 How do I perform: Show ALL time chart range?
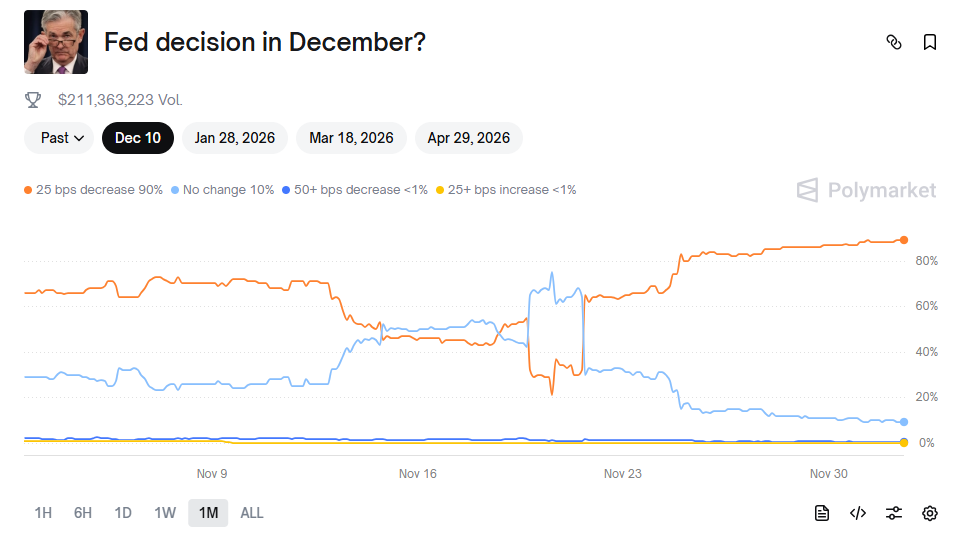(252, 513)
